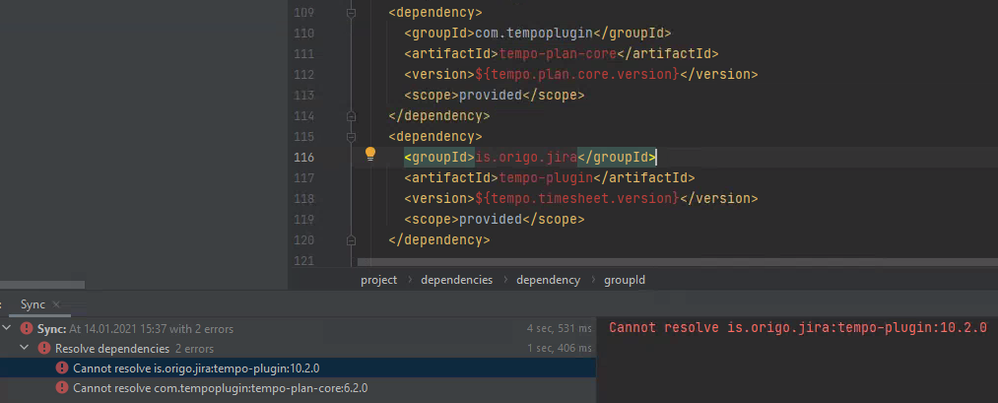
Task: Click error icon for tempo-plugin:10.2.0 row
Action: [62, 368]
